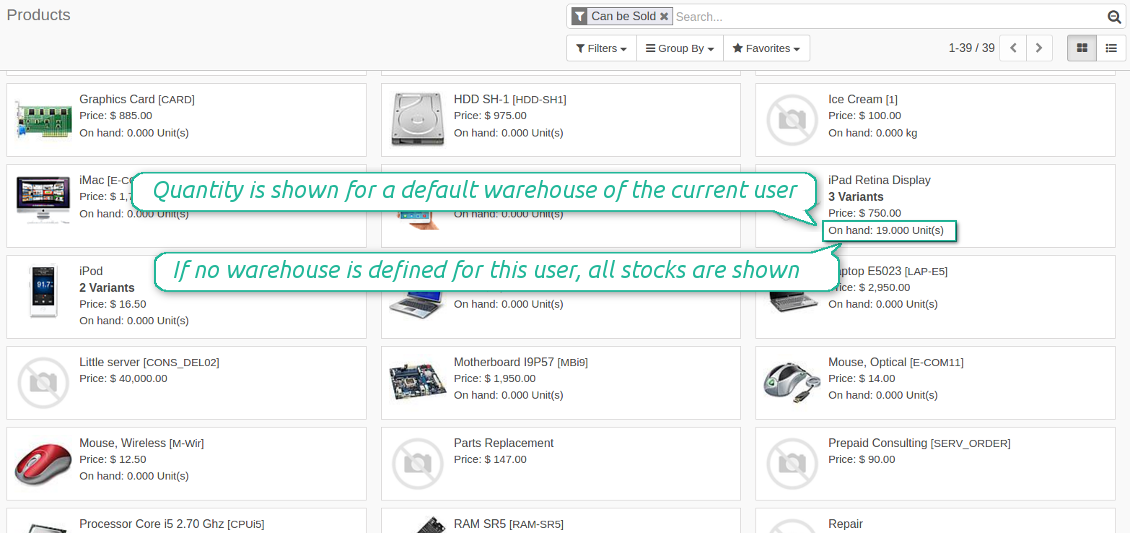
Task: Open HDD SH-1 hard drive image
Action: click(x=417, y=119)
